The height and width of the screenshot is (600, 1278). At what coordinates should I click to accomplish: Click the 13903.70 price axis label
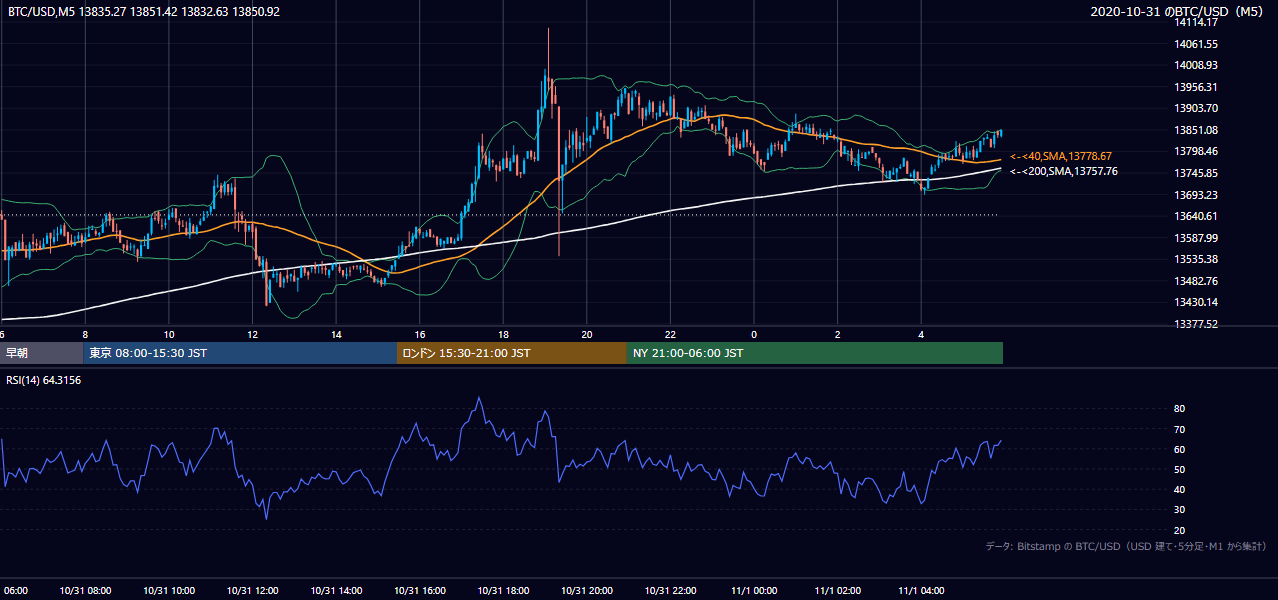point(1197,108)
